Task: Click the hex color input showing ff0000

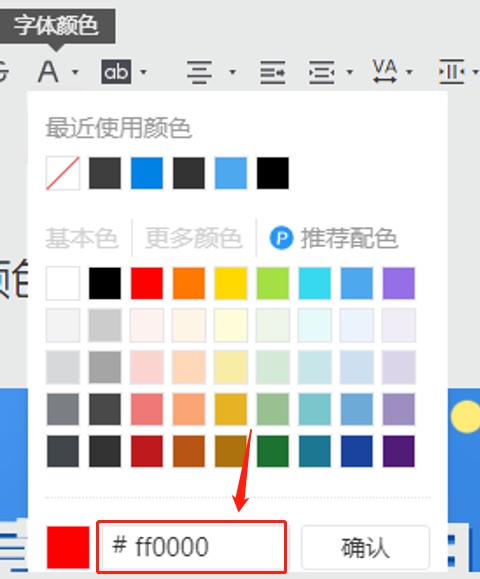Action: [192, 547]
